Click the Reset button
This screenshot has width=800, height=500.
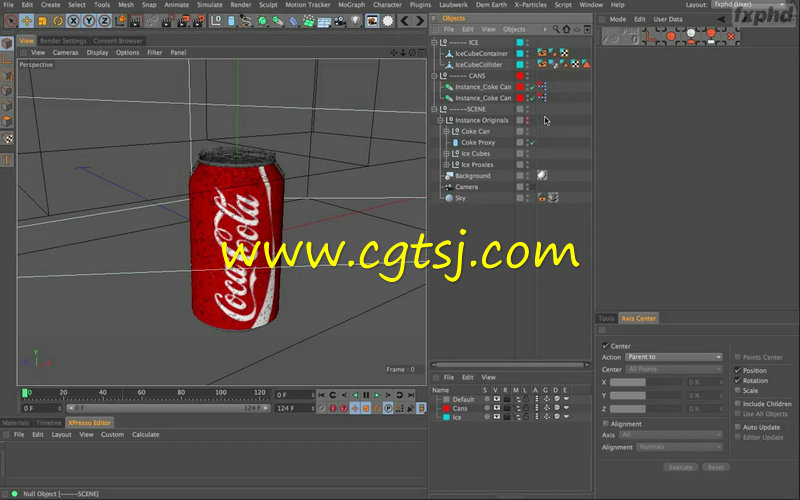click(716, 467)
